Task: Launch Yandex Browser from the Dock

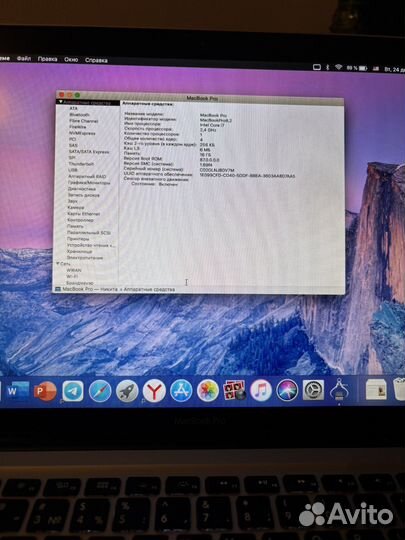Action: [x=154, y=391]
